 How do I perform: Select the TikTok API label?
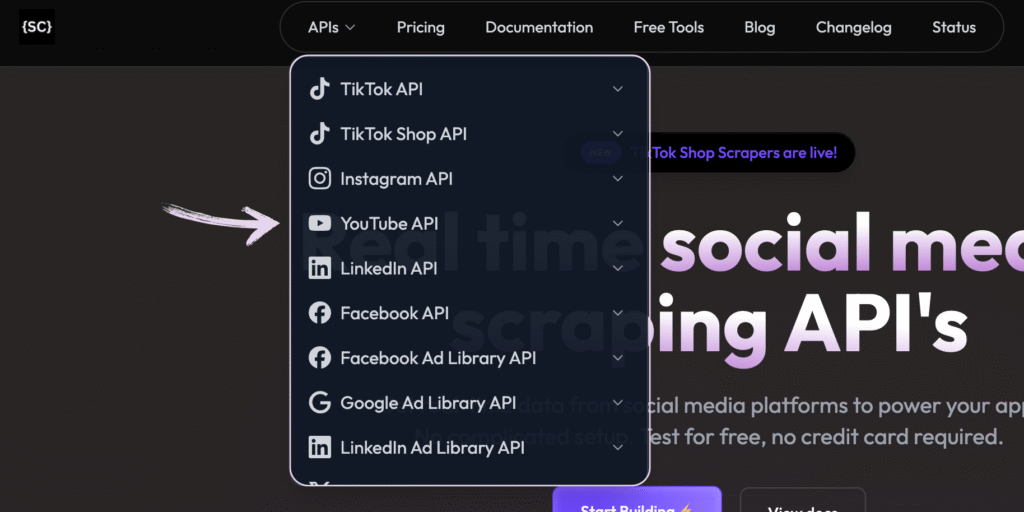coord(381,89)
